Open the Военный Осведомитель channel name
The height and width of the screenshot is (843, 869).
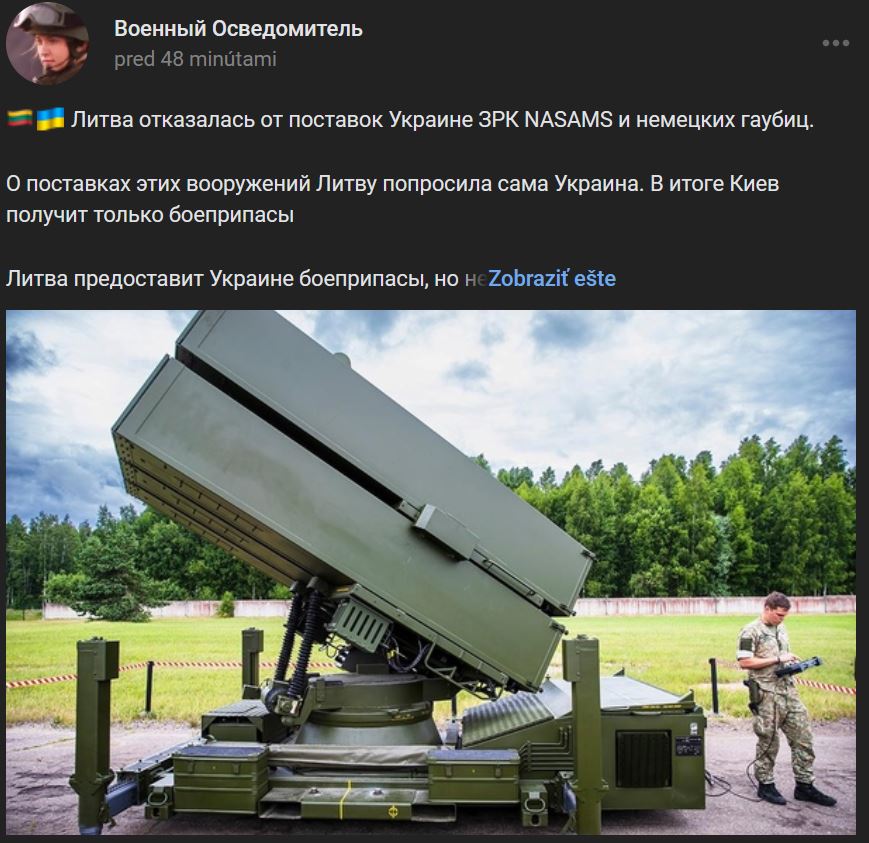click(238, 29)
